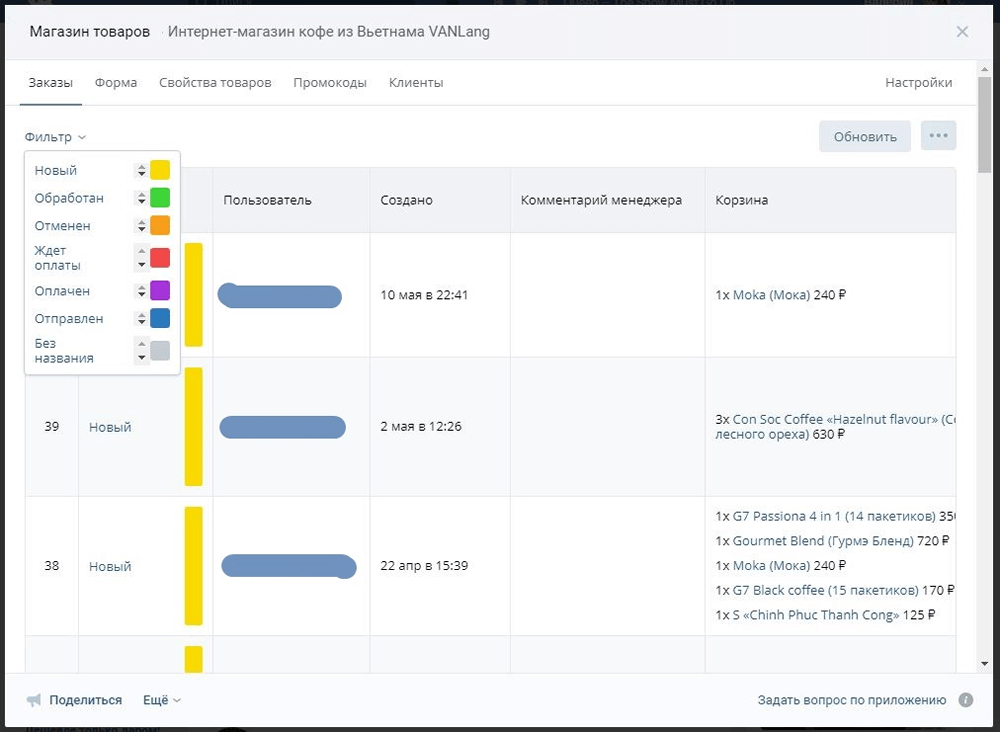Click the 10 мая в 22:41 date

(x=424, y=295)
